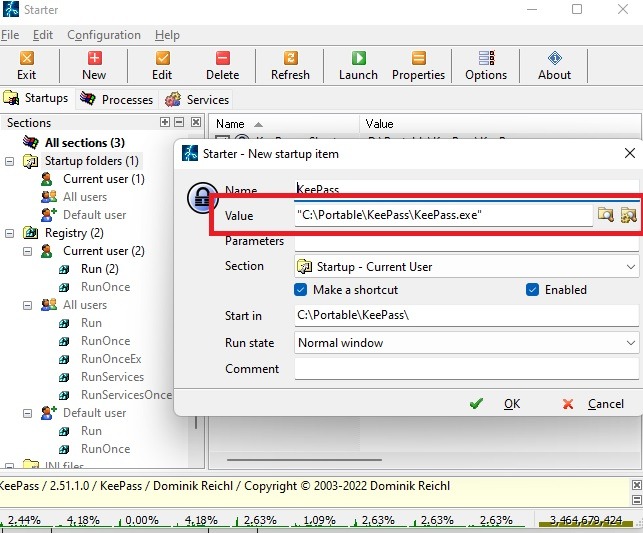Image resolution: width=643 pixels, height=533 pixels.
Task: Click the New toolbar icon
Action: click(x=94, y=66)
